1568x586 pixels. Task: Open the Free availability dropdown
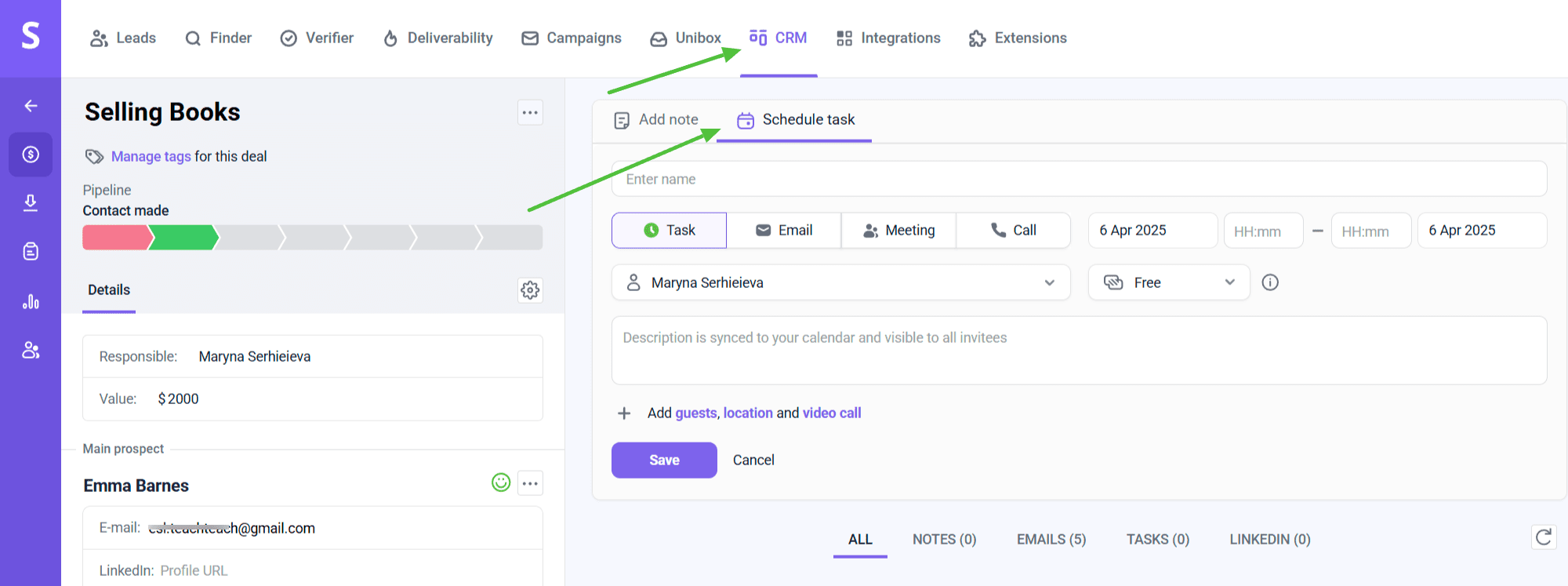click(x=1168, y=282)
